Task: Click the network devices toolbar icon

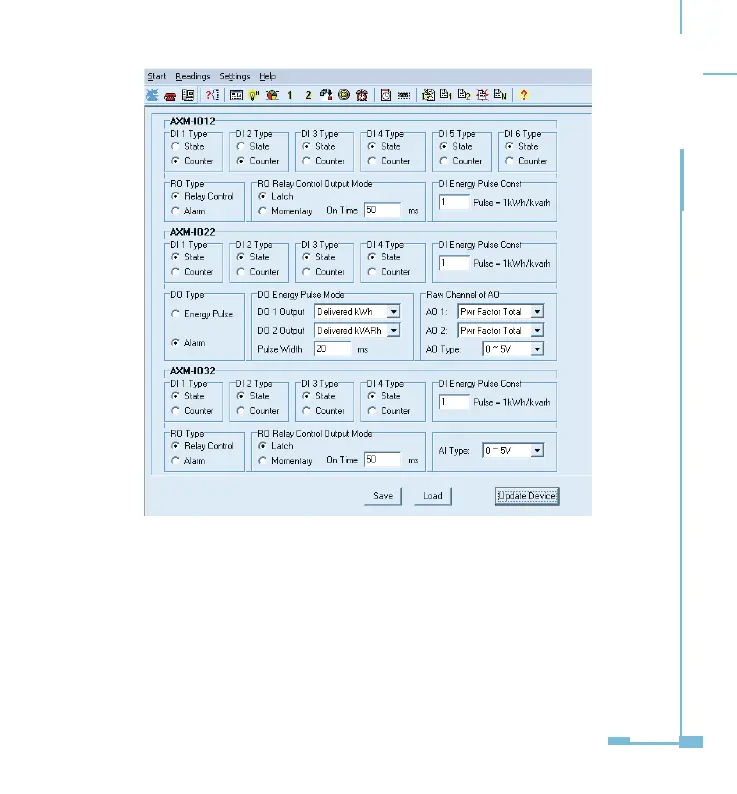Action: pos(326,95)
